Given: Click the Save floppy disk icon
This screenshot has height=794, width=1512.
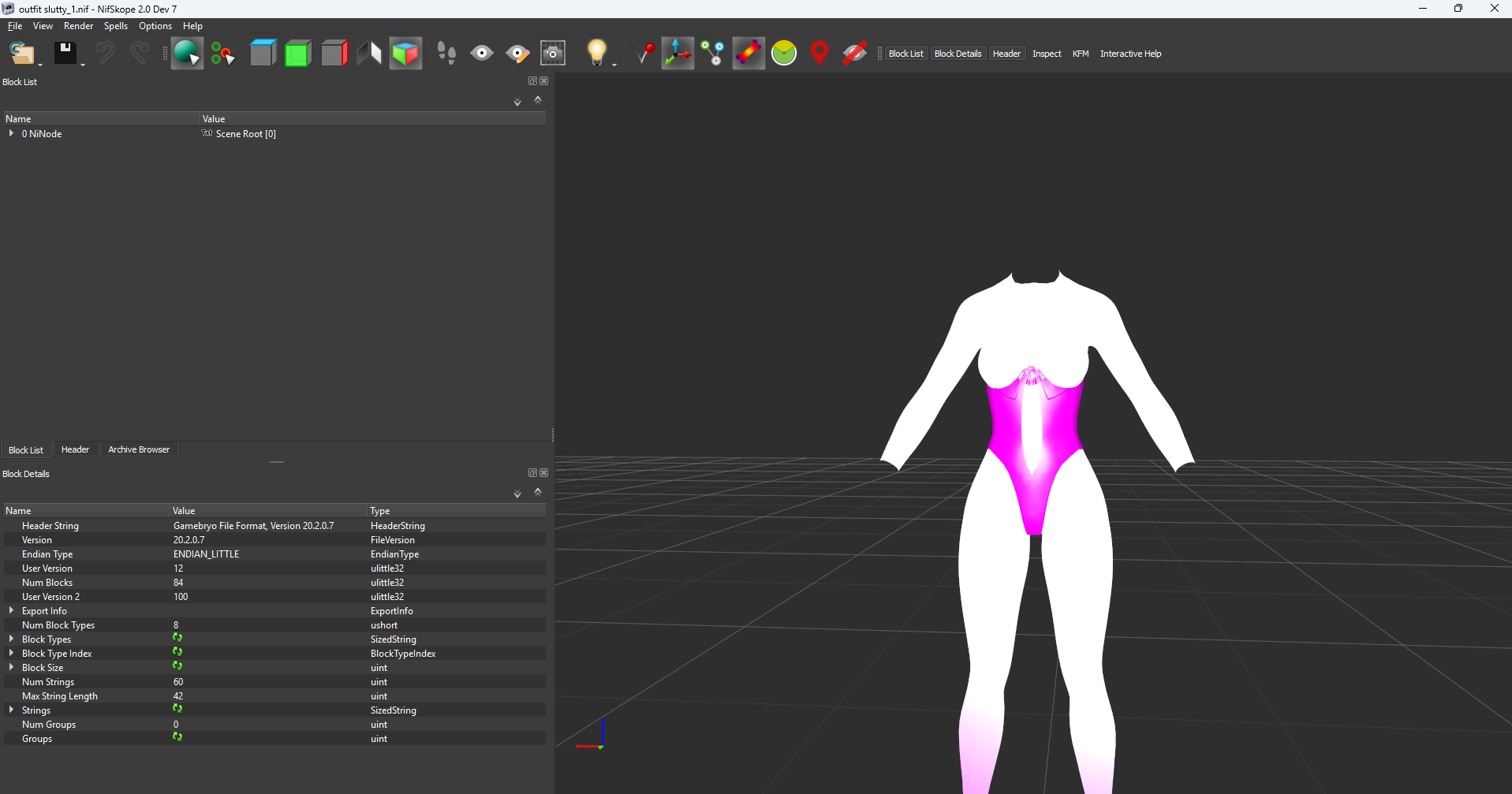Looking at the screenshot, I should [65, 54].
